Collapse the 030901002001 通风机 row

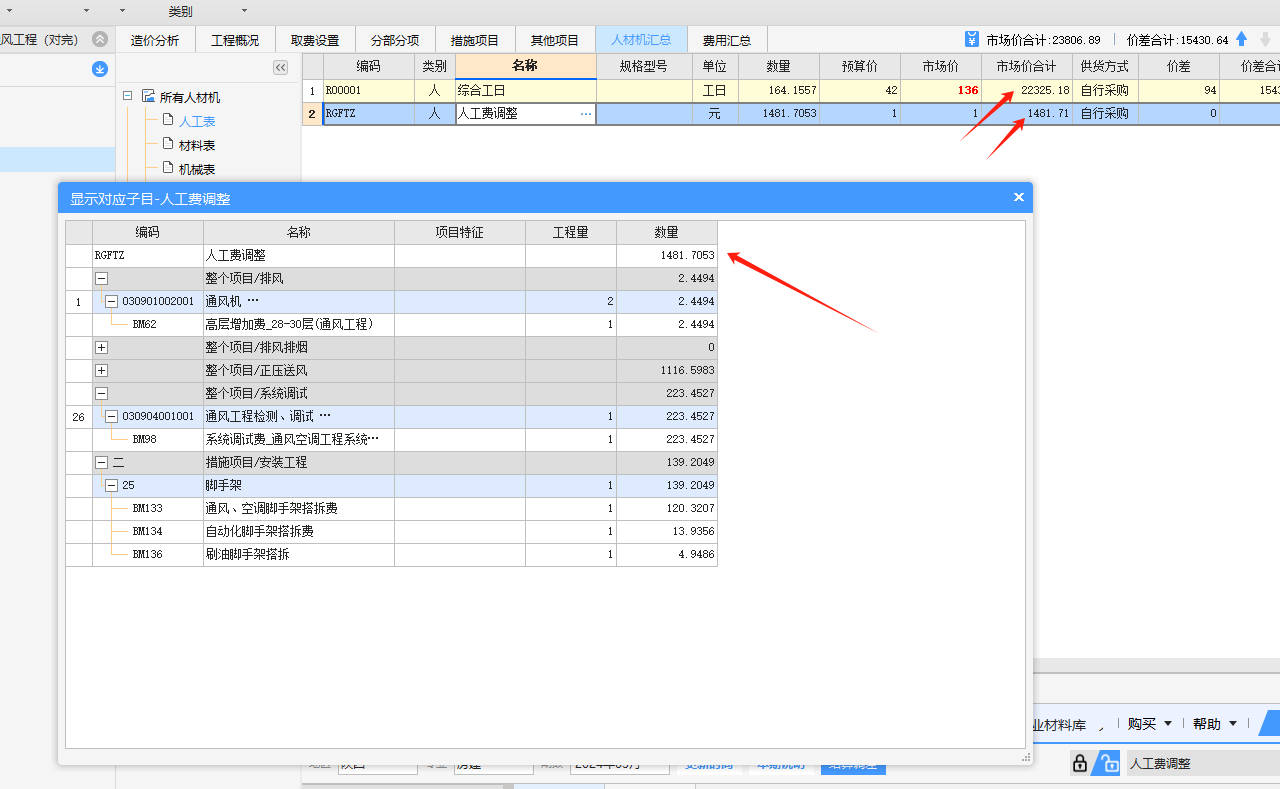coord(112,301)
